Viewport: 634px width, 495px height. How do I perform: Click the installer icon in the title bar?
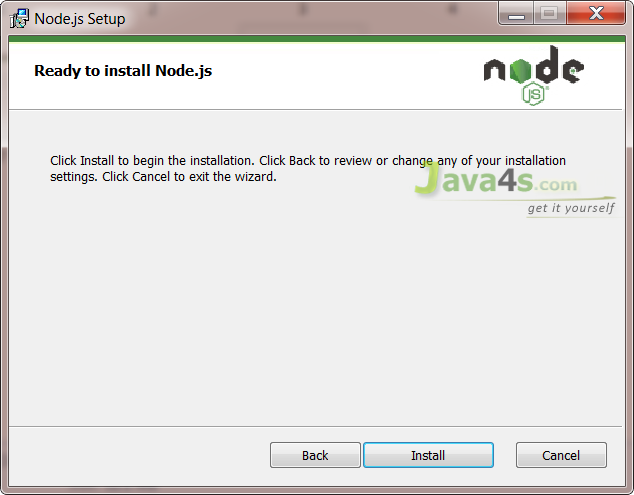tap(19, 19)
